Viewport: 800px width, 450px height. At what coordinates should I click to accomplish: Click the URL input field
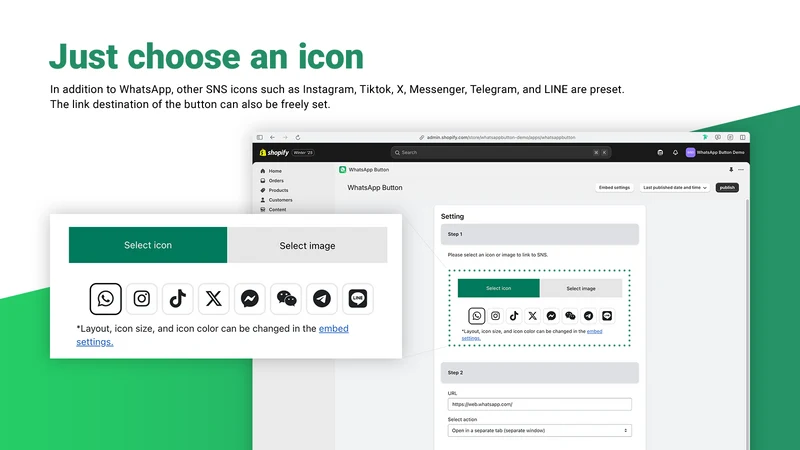tap(539, 404)
